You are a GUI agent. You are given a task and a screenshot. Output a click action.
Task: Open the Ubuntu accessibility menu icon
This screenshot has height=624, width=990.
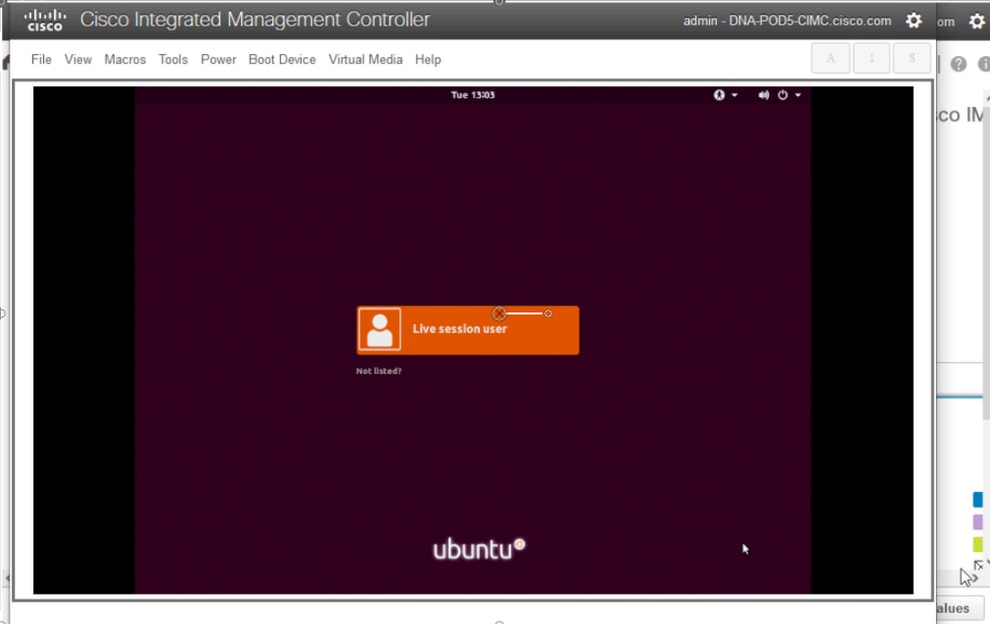click(x=719, y=95)
